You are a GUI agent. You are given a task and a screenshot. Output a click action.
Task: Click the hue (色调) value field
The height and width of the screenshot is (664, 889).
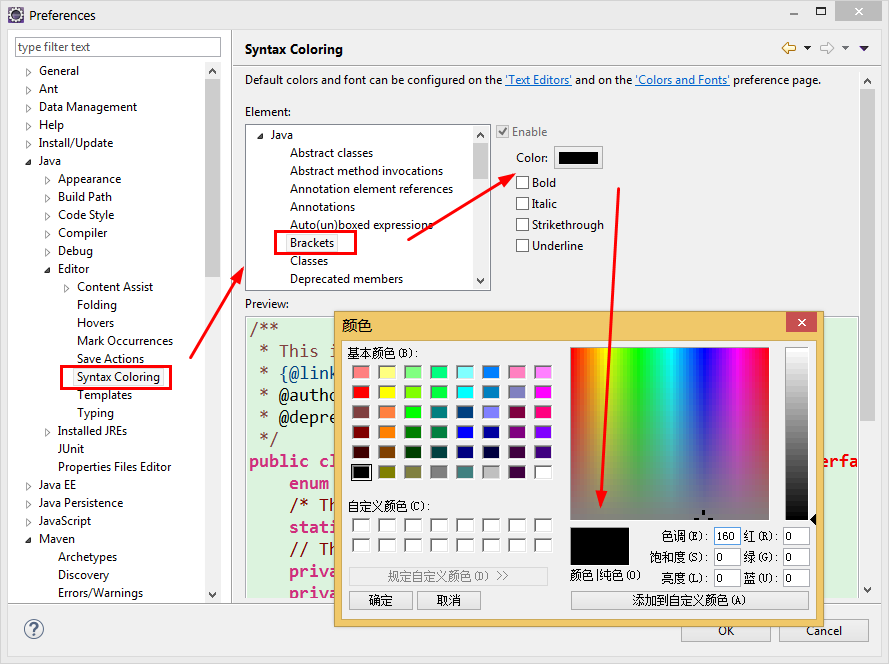[x=727, y=536]
